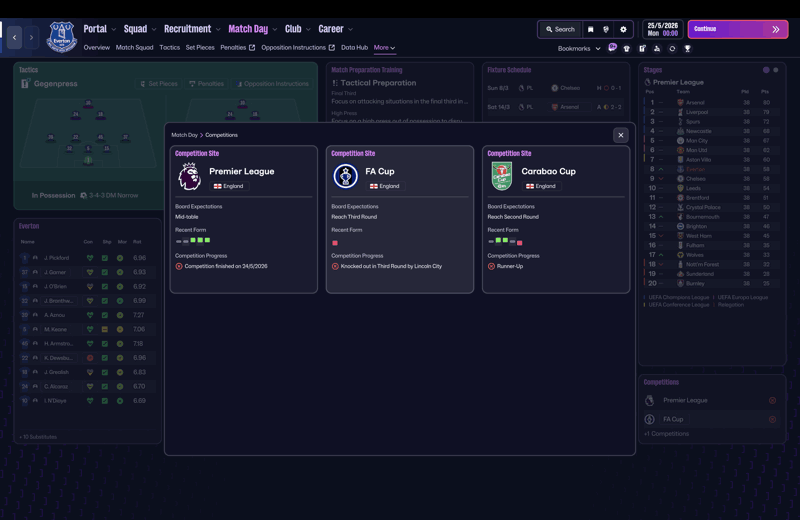This screenshot has width=800, height=520.
Task: Expand the Squad dropdown arrow
Action: click(x=154, y=30)
